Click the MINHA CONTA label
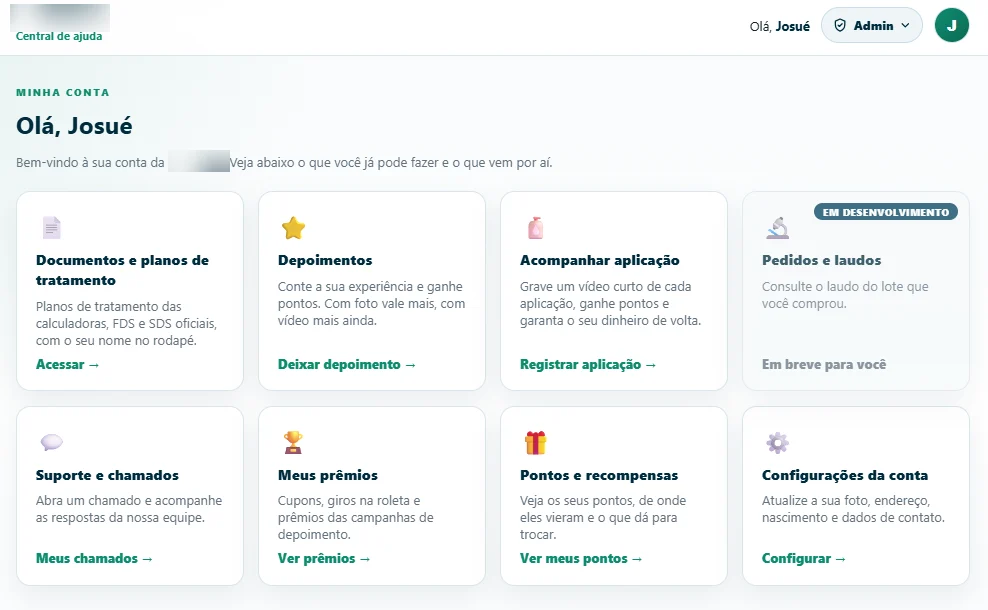Viewport: 988px width, 610px height. click(62, 93)
